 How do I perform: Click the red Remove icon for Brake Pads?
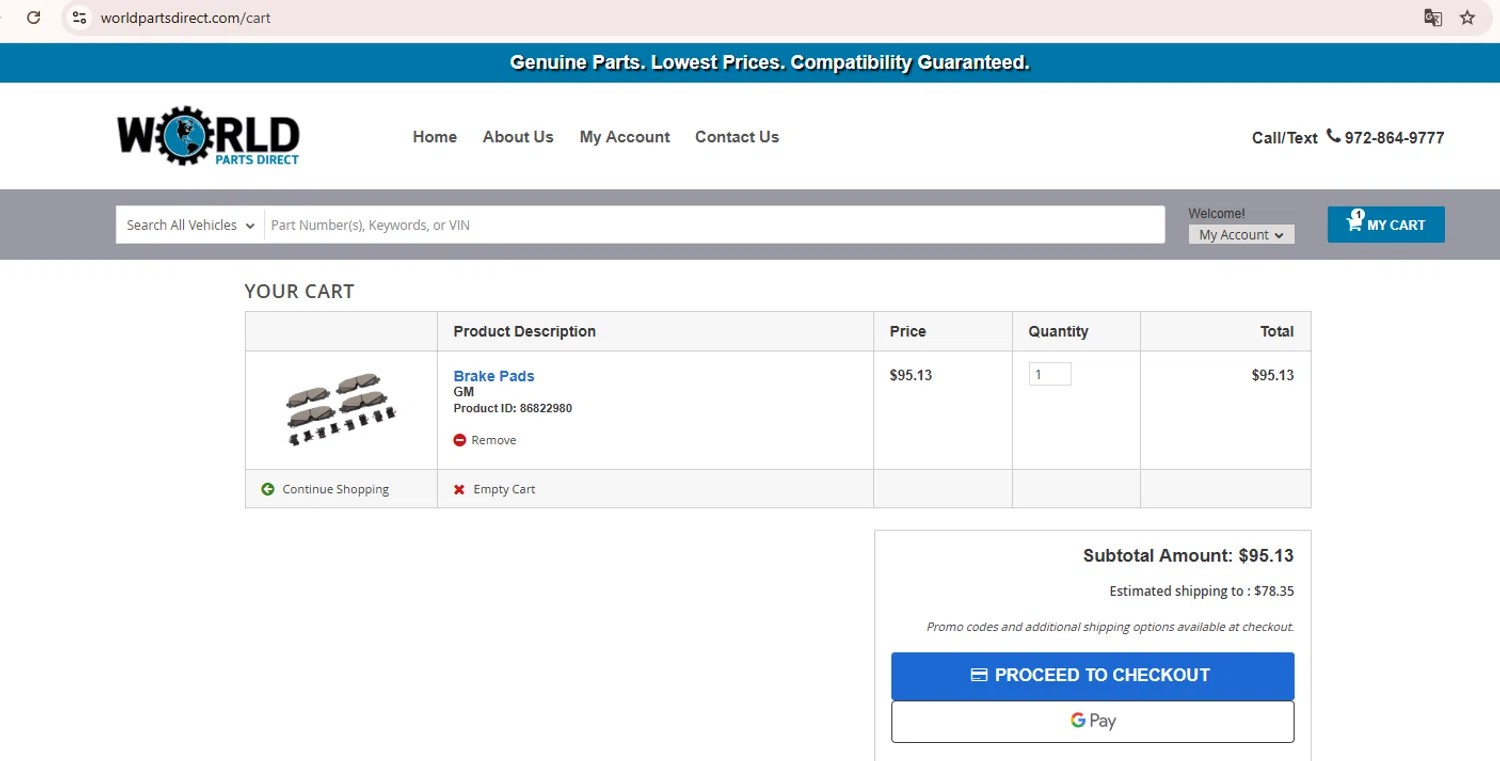(460, 440)
